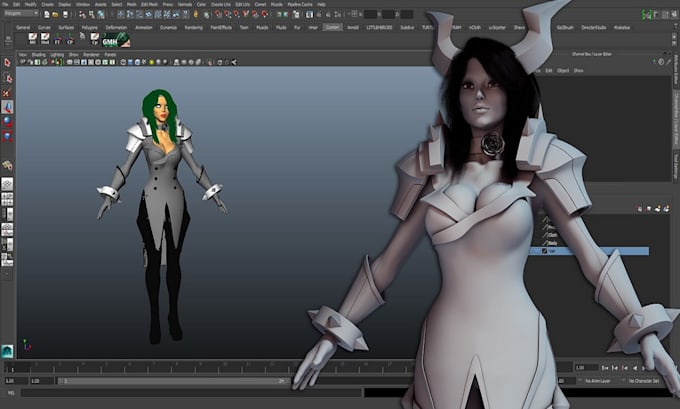Select by component type icon
This screenshot has height=409, width=680.
(101, 14)
